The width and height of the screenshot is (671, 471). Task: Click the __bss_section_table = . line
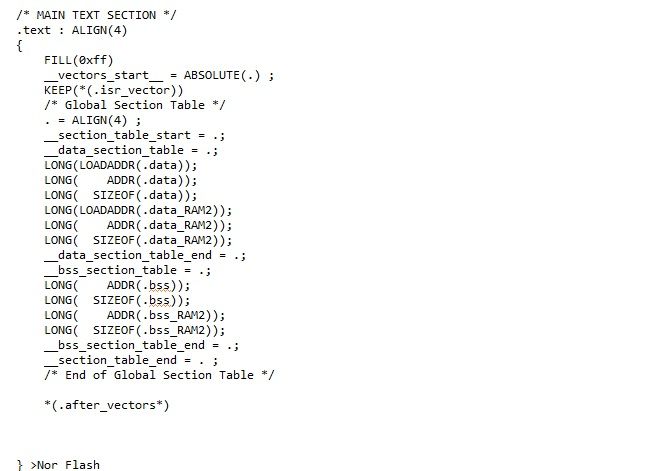click(x=127, y=270)
